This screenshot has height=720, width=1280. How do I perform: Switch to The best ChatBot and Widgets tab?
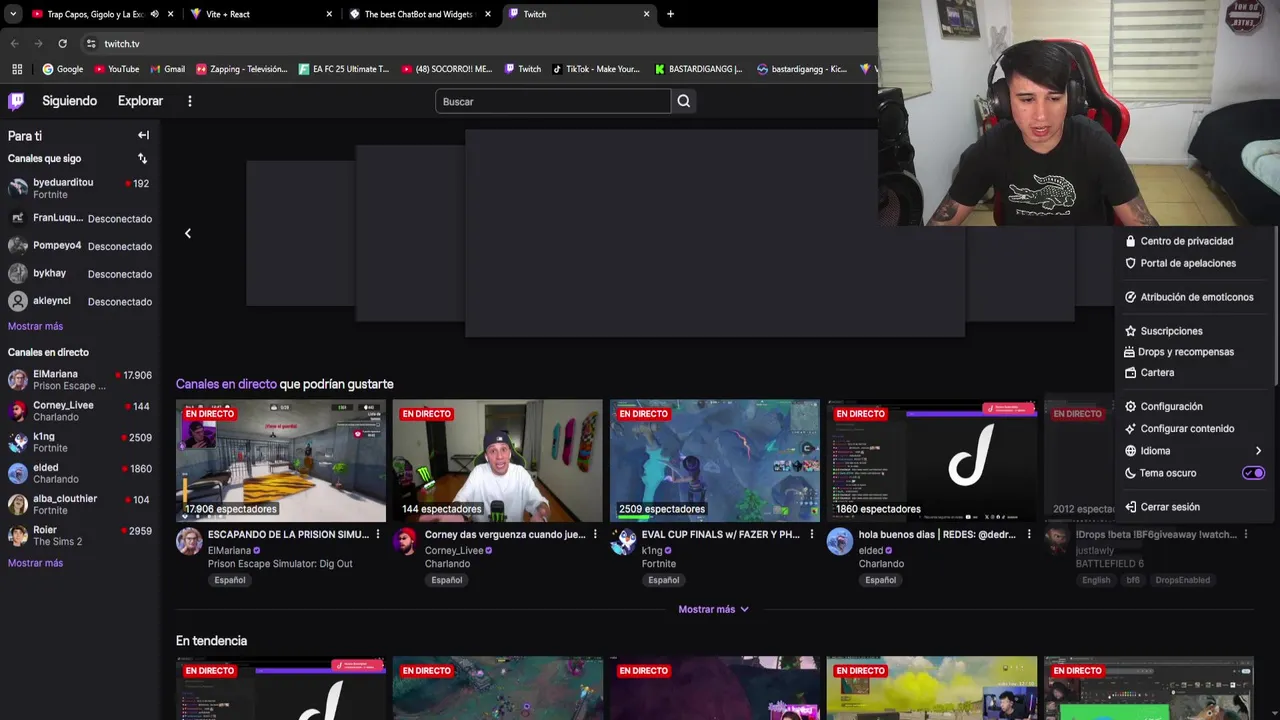[x=418, y=14]
